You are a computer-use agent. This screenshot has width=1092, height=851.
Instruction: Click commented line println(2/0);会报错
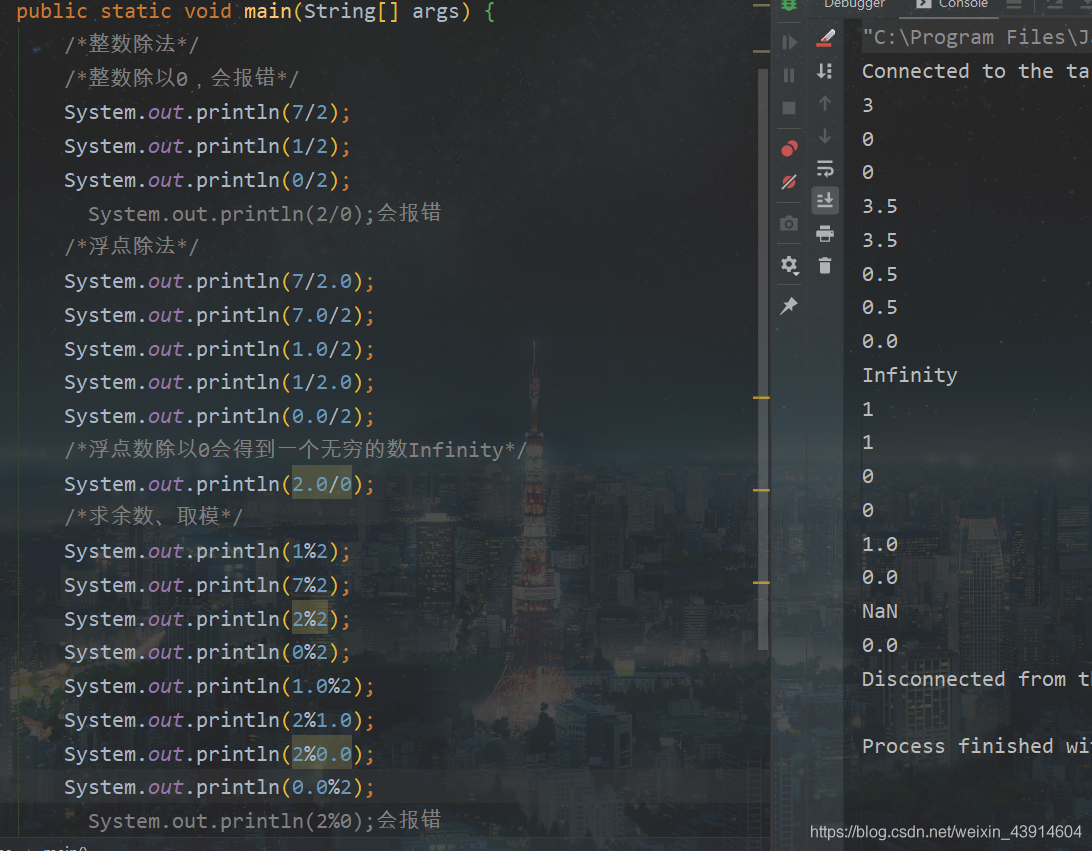pos(265,213)
